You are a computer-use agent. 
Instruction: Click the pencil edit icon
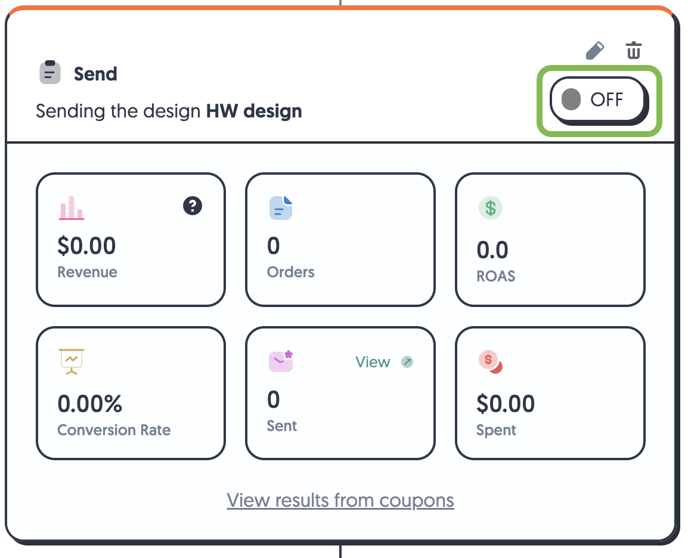(595, 51)
